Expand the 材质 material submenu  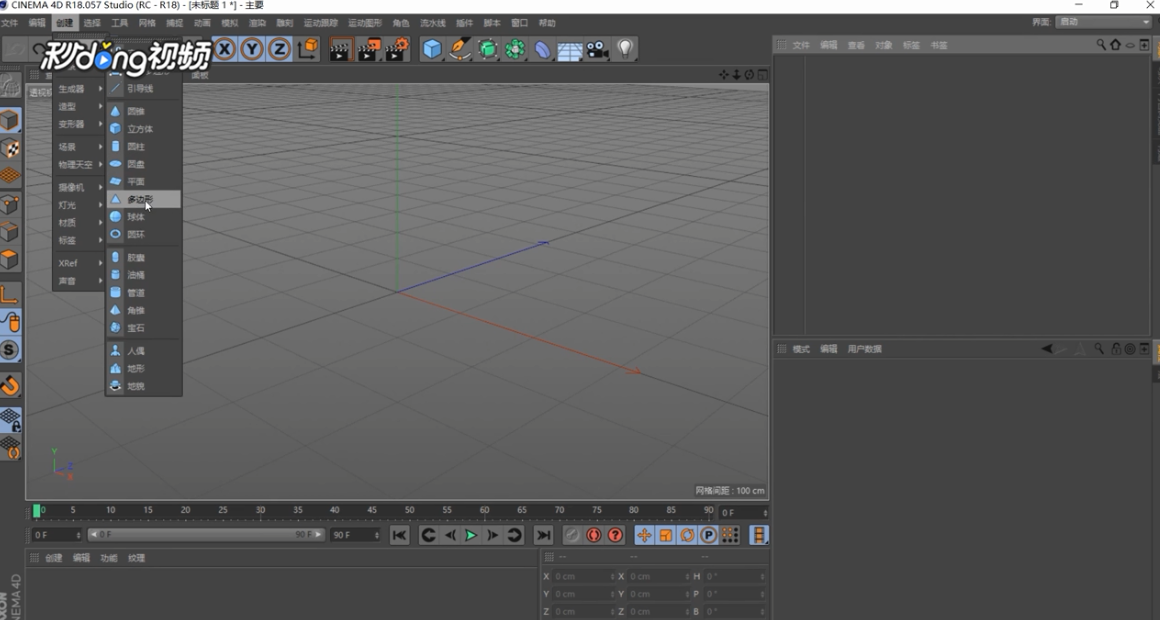click(x=79, y=223)
